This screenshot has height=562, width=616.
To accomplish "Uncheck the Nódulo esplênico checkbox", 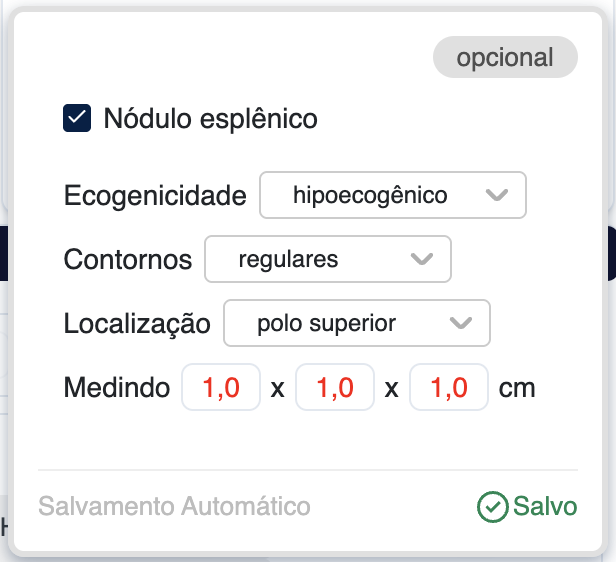I will coord(77,119).
